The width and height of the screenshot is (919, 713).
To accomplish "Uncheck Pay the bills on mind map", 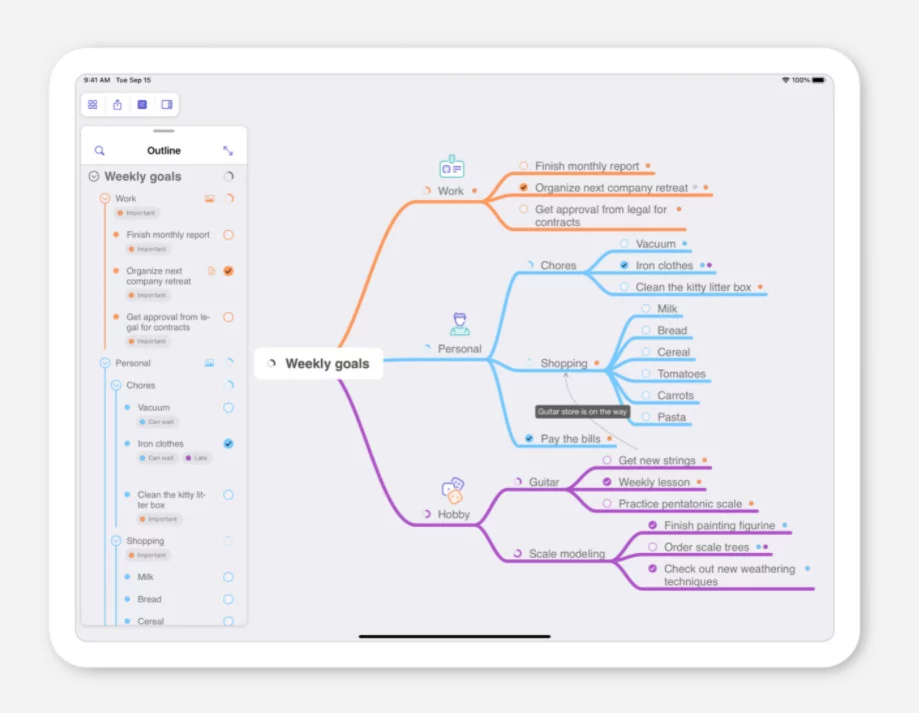I will [529, 439].
